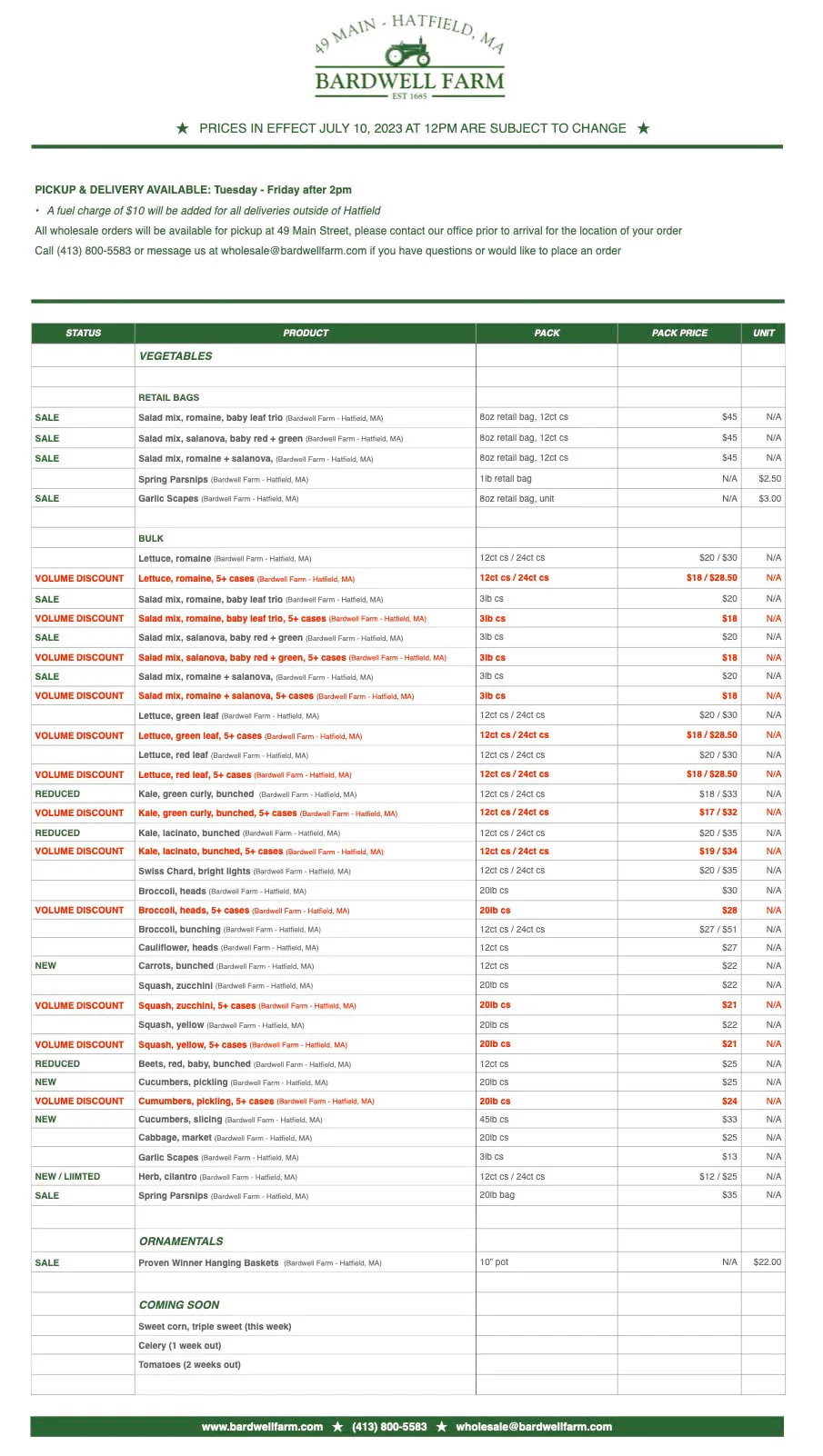Screen dimensions: 823x1456
Task: Click footer star between phone number and email
Action: tap(441, 1427)
